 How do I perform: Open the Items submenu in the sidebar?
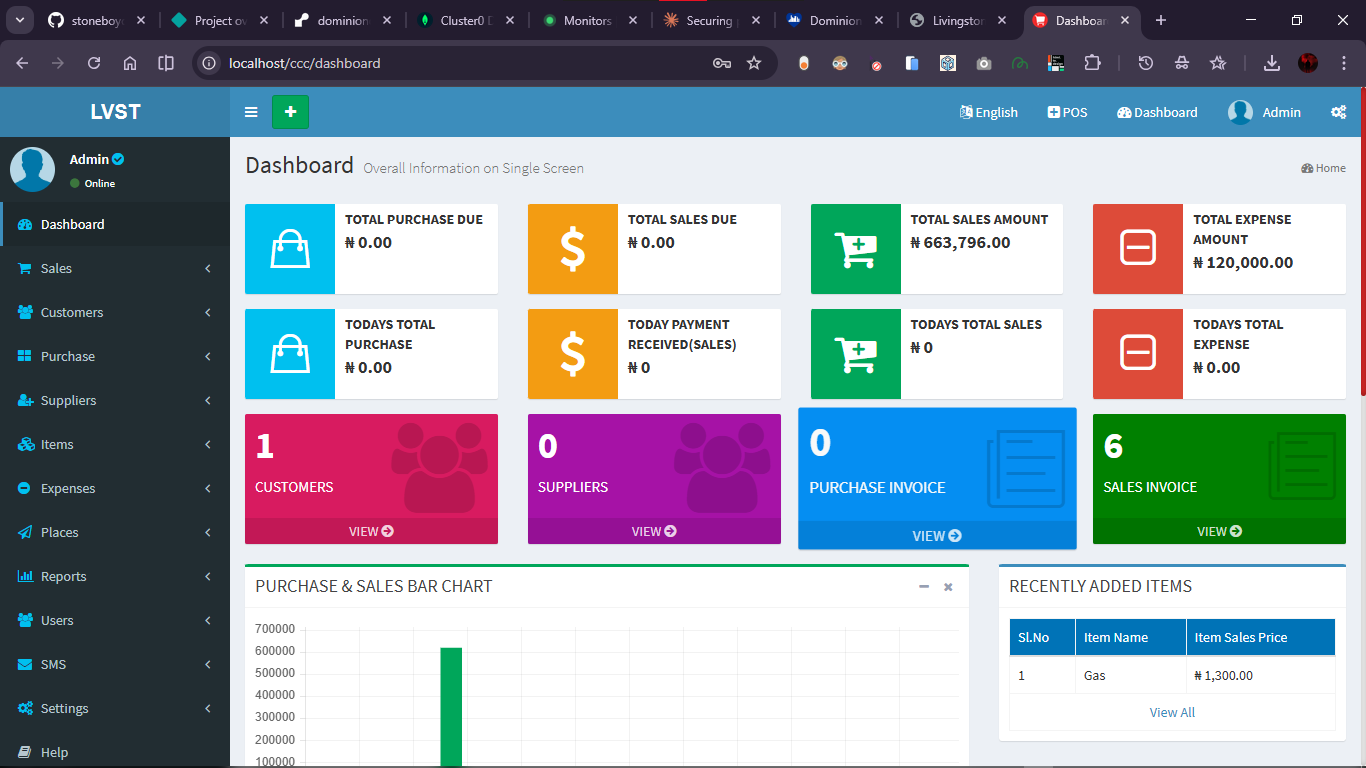click(x=56, y=444)
